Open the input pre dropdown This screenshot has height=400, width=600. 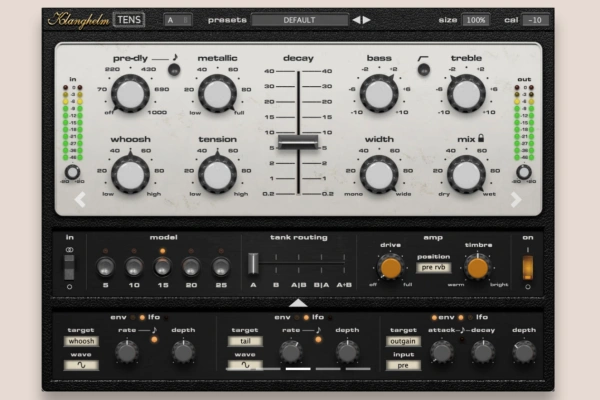point(403,365)
